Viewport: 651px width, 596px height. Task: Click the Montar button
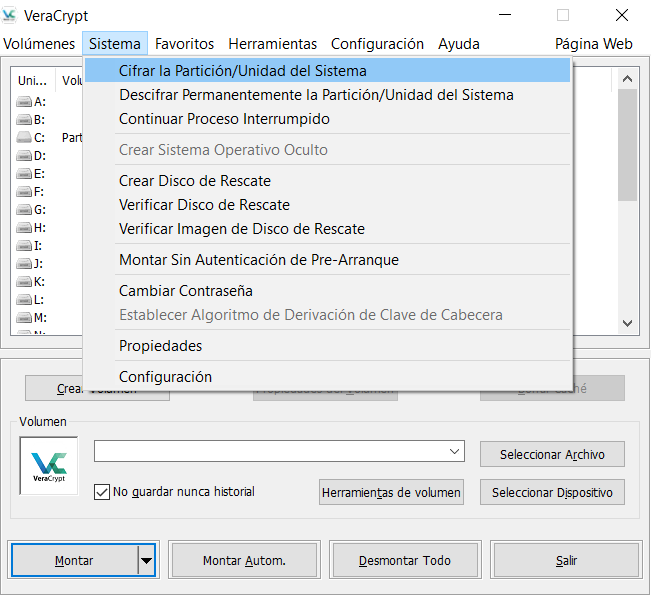coord(74,560)
